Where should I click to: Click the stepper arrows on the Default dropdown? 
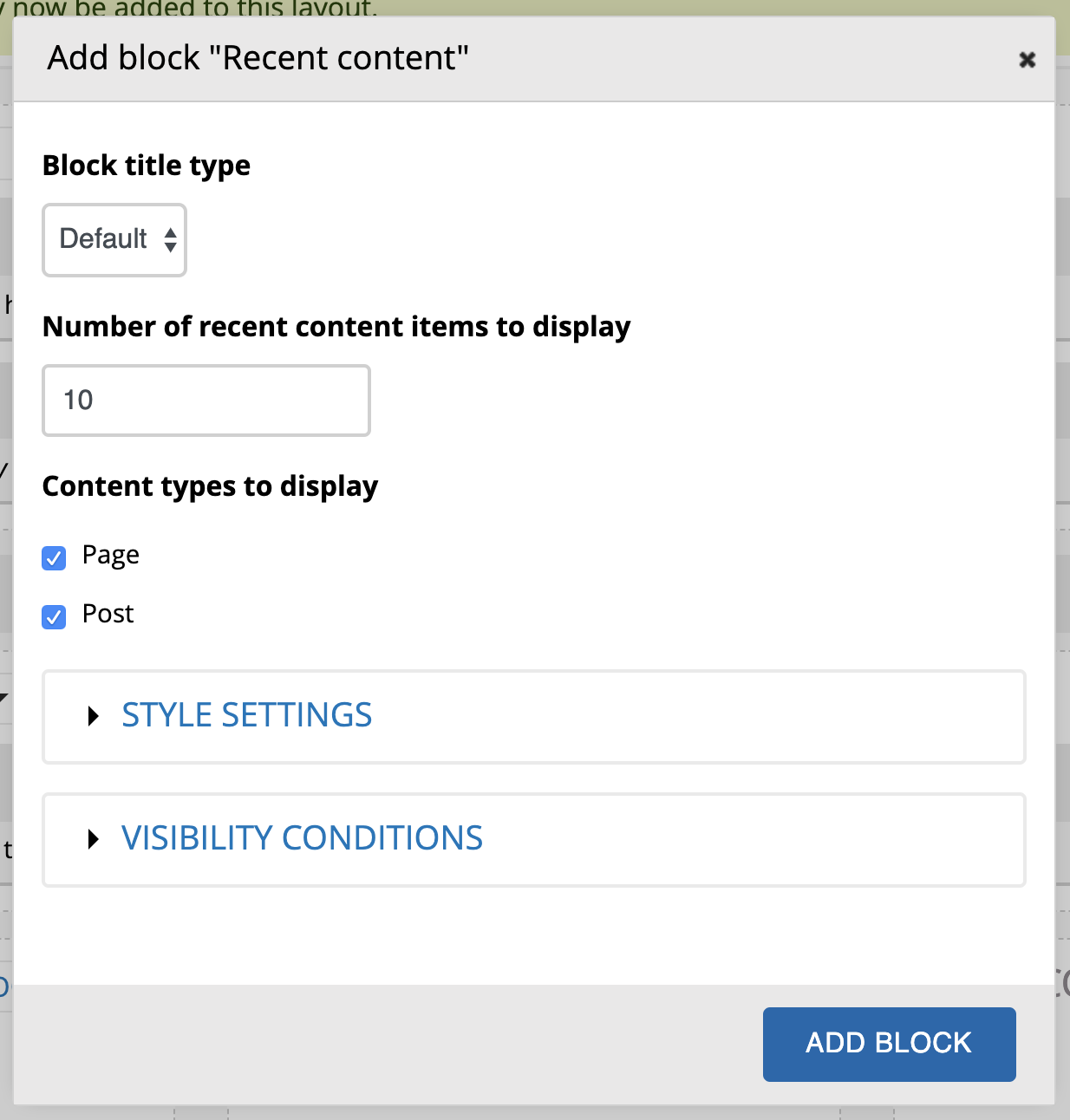pyautogui.click(x=170, y=240)
